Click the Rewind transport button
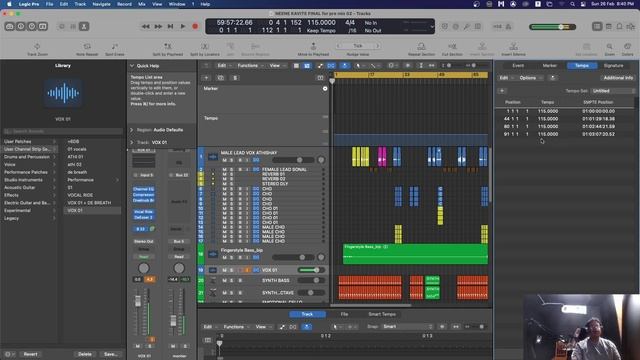This screenshot has width=640, height=360. (x=145, y=27)
